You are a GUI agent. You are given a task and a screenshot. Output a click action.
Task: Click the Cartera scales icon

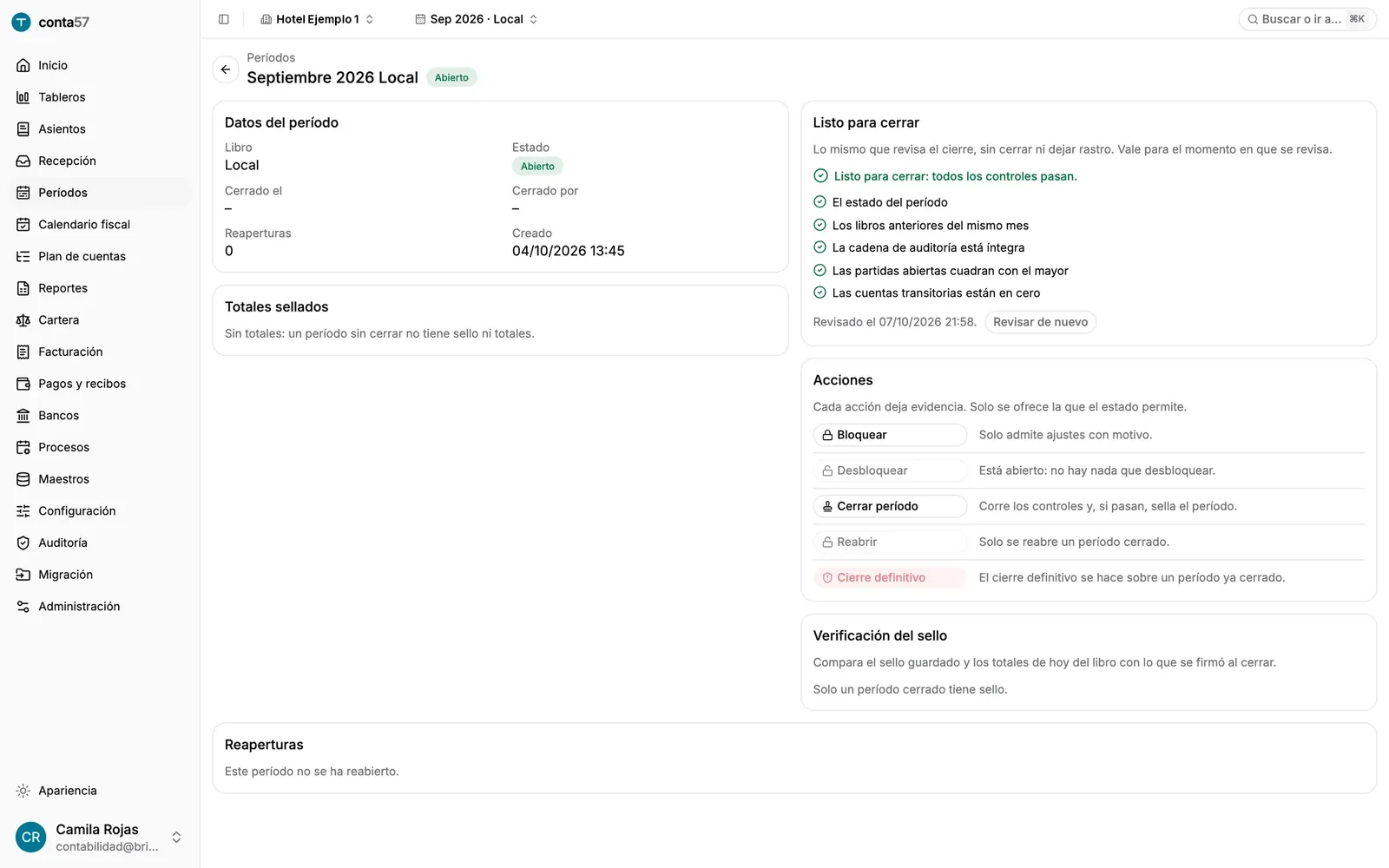pyautogui.click(x=23, y=320)
